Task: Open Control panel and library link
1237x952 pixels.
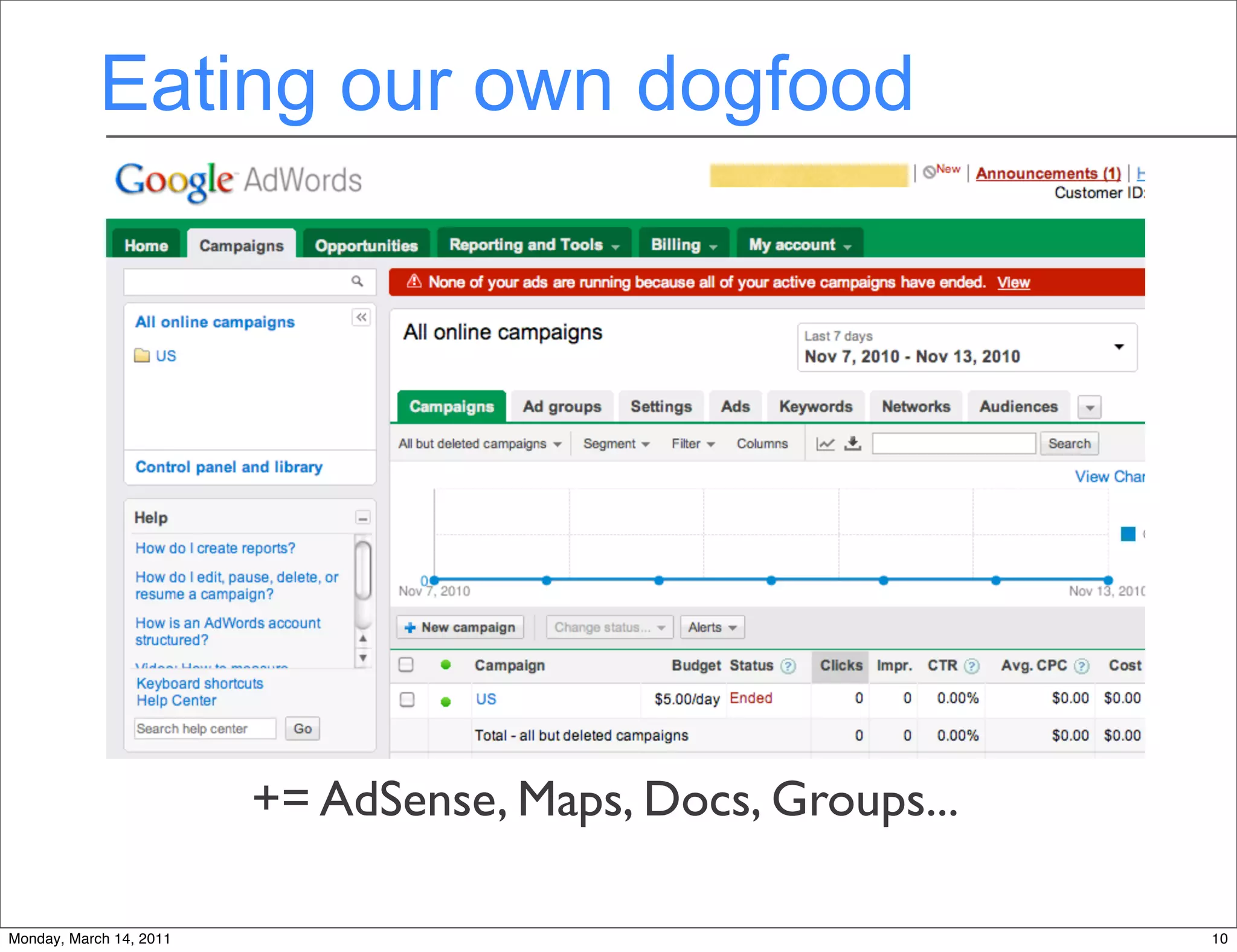Action: click(x=229, y=467)
